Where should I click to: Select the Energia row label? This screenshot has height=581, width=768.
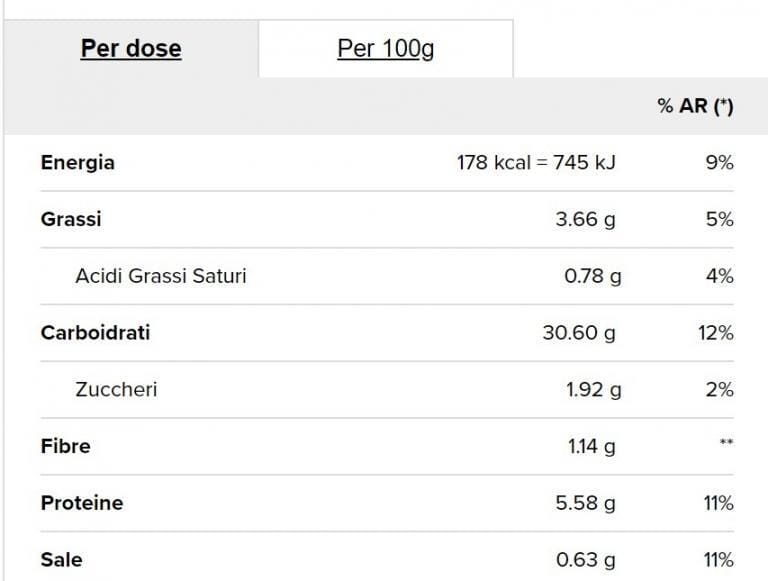pos(78,163)
